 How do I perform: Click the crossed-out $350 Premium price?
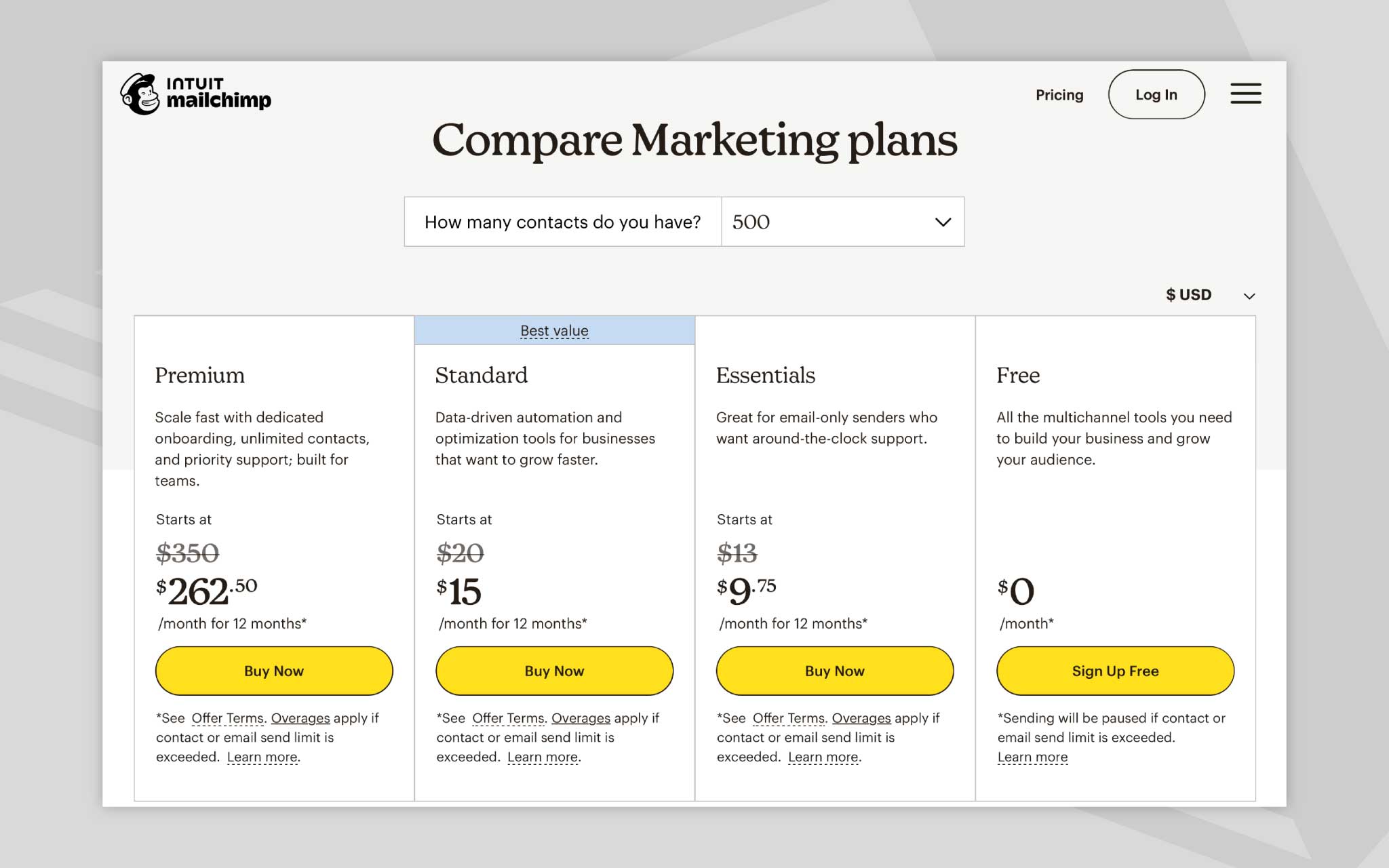(189, 553)
